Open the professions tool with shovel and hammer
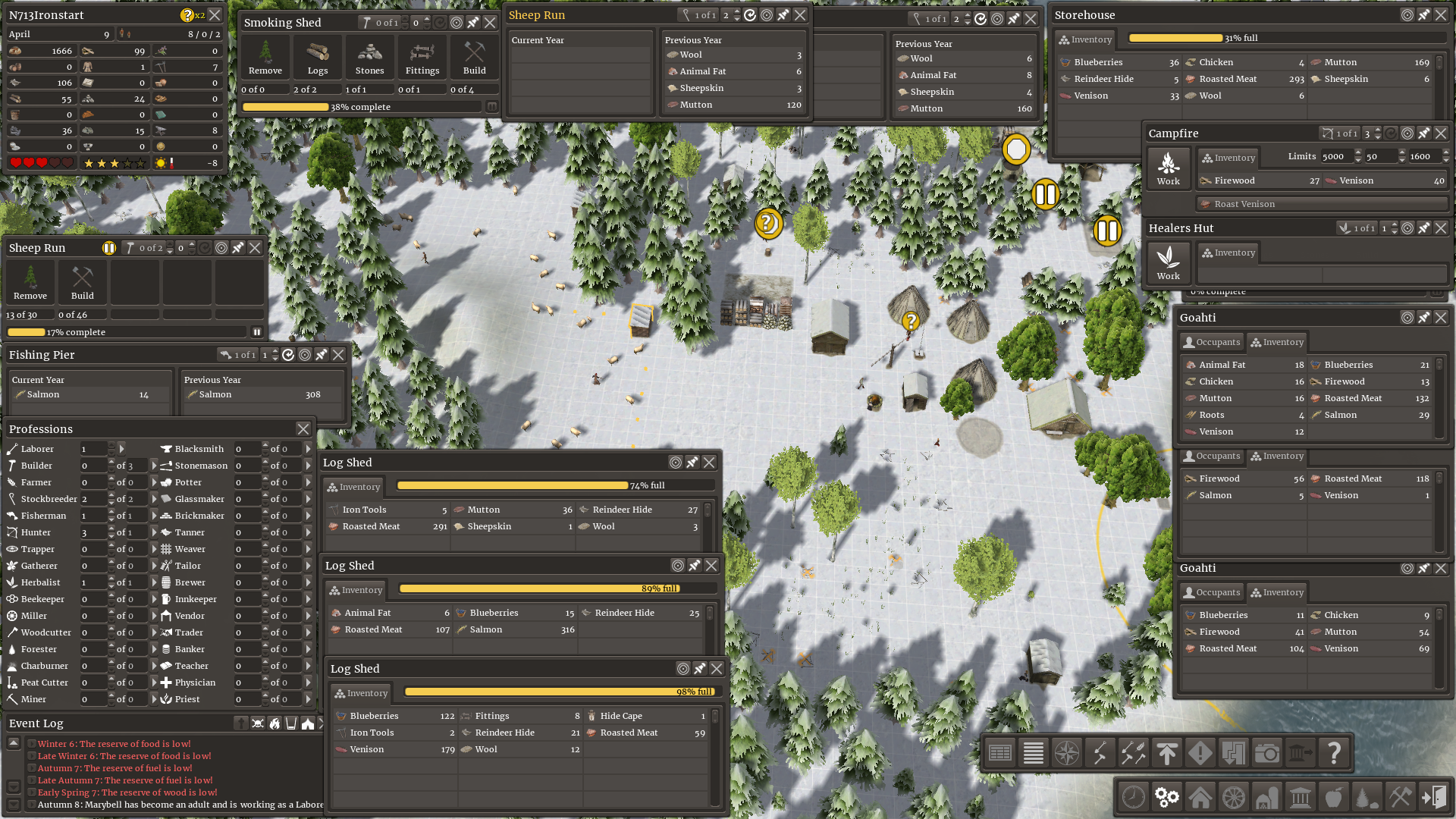This screenshot has height=819, width=1456. point(1100,753)
